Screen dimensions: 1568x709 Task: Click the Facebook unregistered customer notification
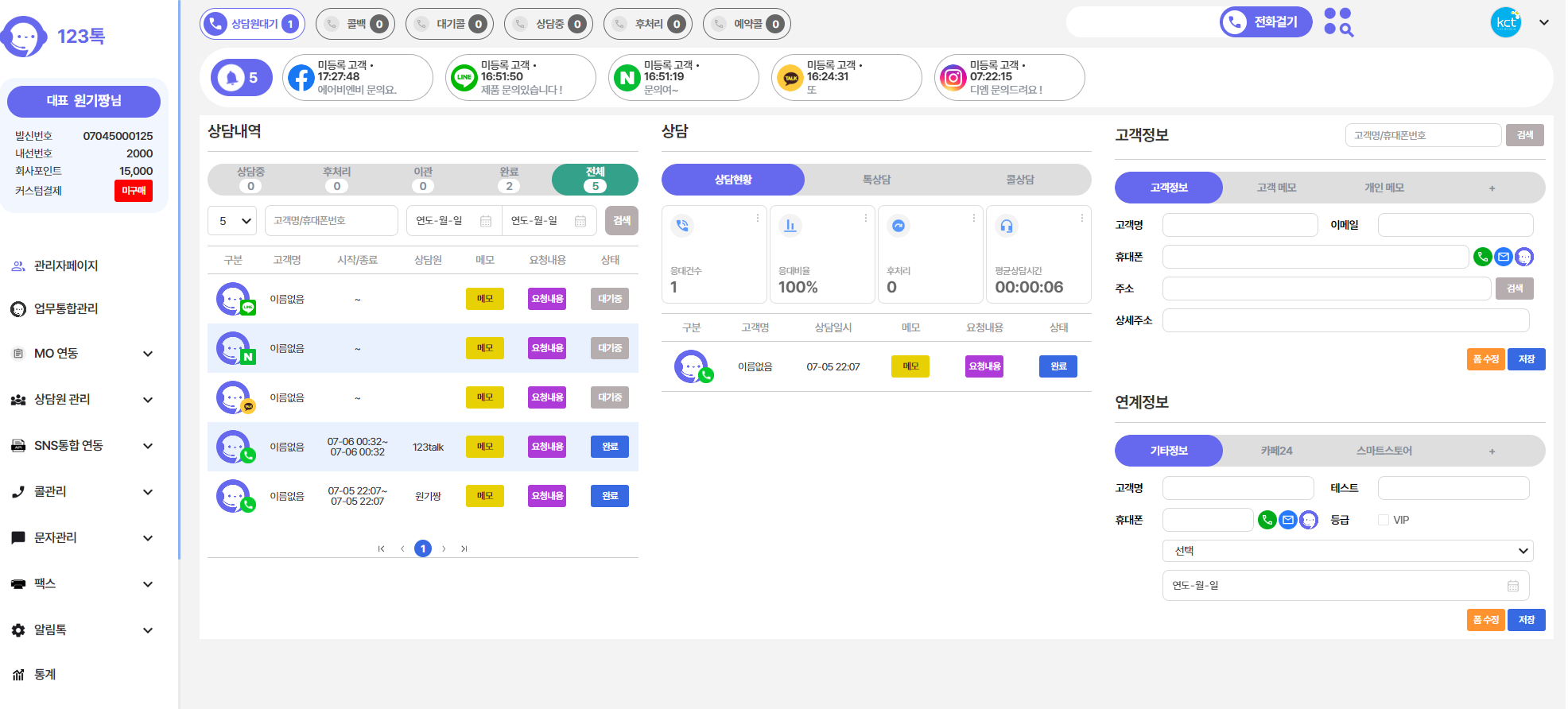pos(357,78)
